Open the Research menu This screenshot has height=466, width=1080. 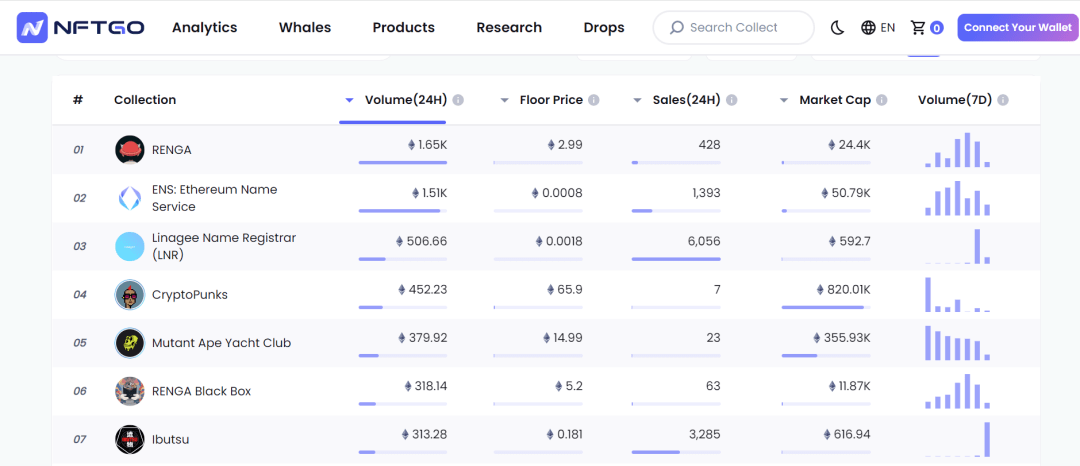[509, 28]
